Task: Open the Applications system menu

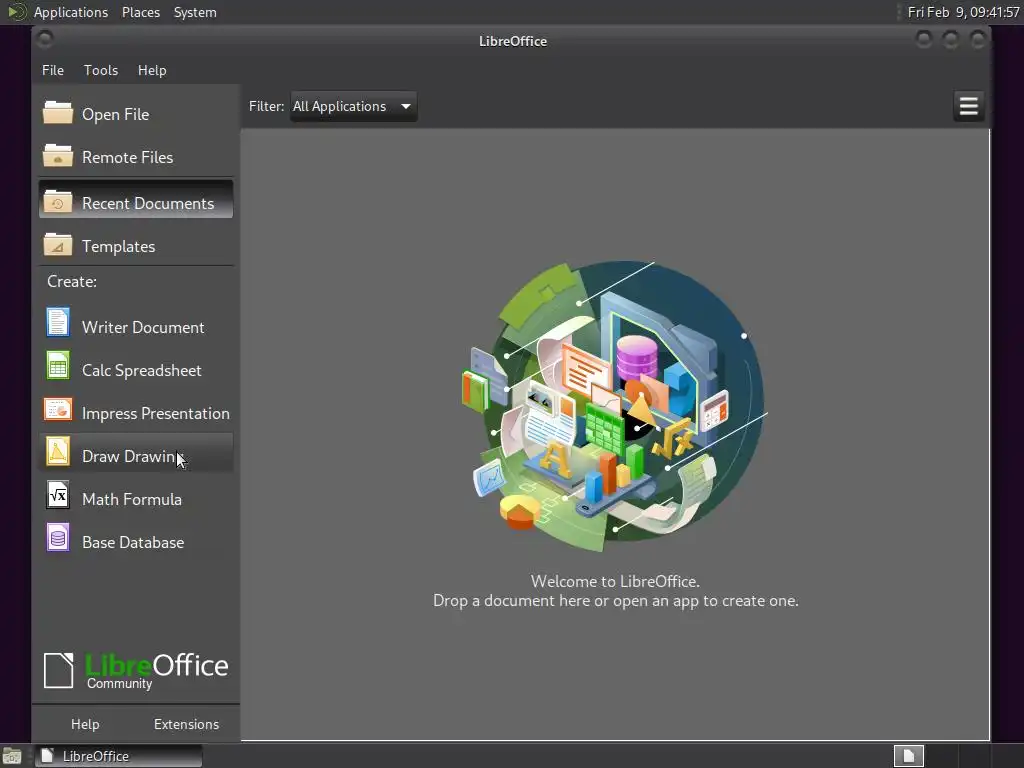Action: 71,12
